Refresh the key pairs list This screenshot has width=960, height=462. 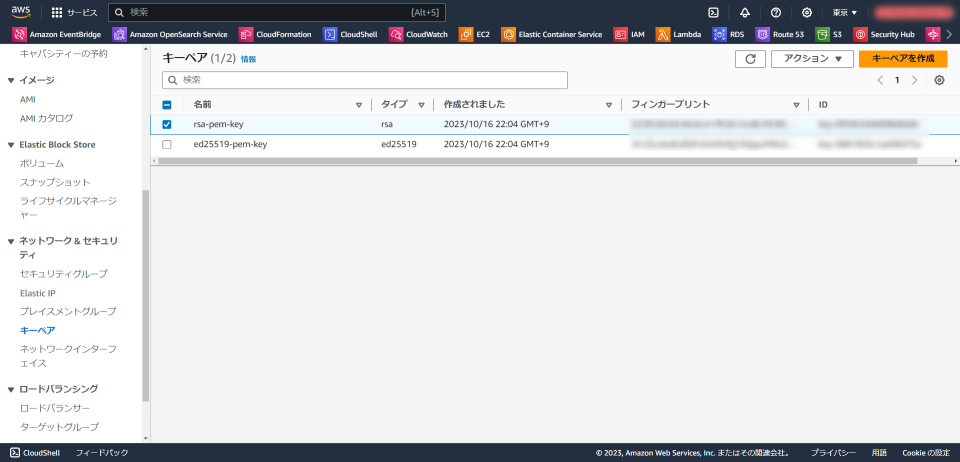click(750, 59)
